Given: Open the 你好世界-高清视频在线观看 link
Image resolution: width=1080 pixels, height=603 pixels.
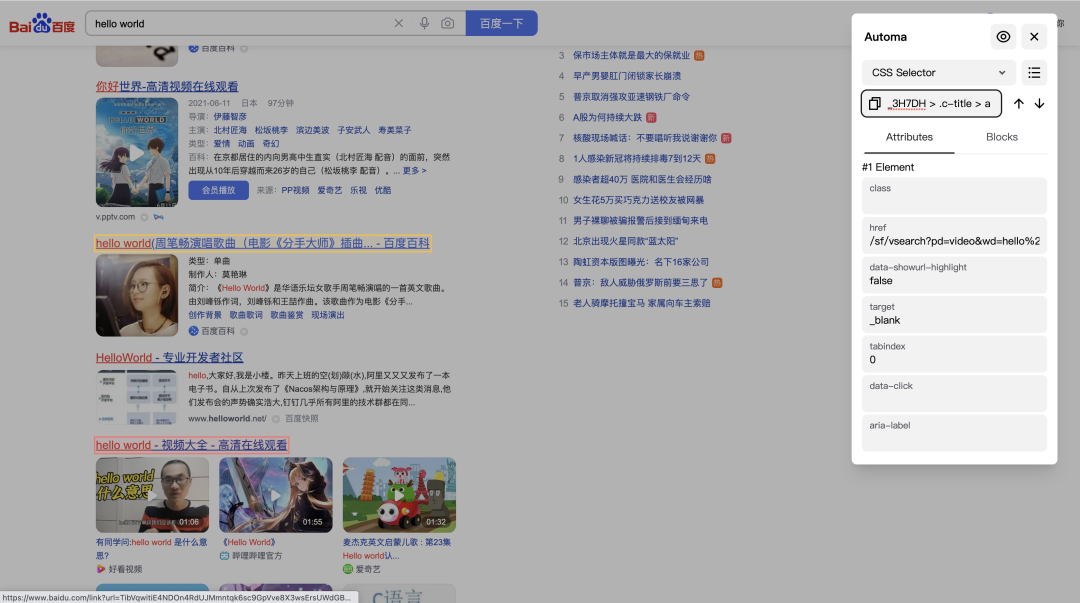Looking at the screenshot, I should (167, 87).
